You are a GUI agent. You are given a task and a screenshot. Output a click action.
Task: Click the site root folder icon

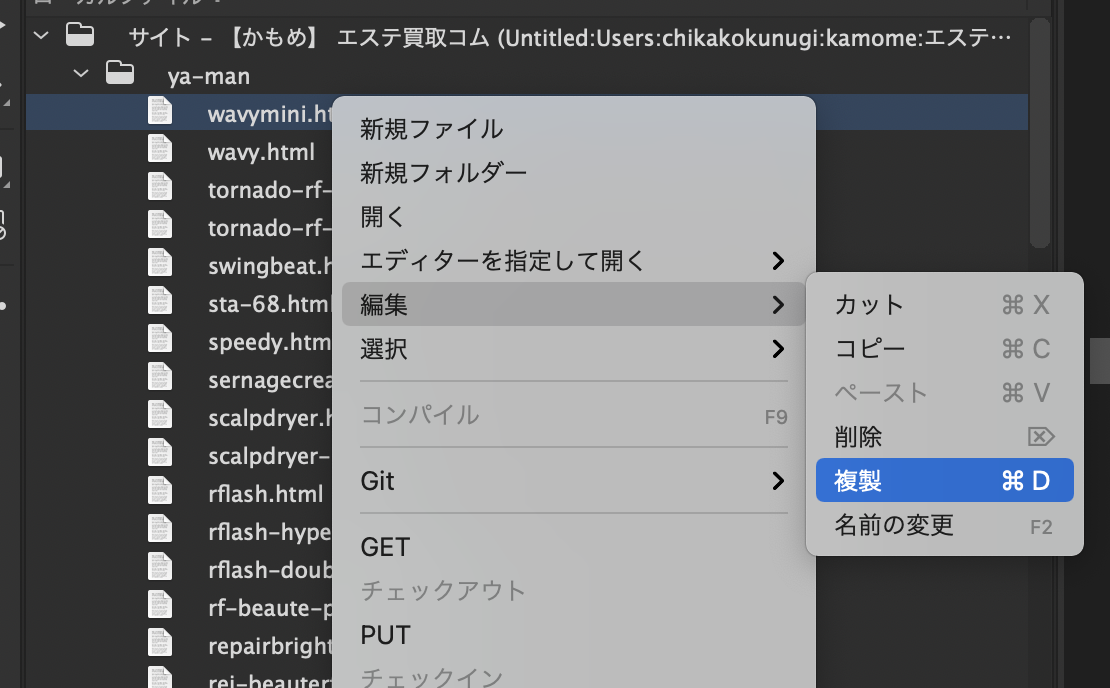click(79, 37)
